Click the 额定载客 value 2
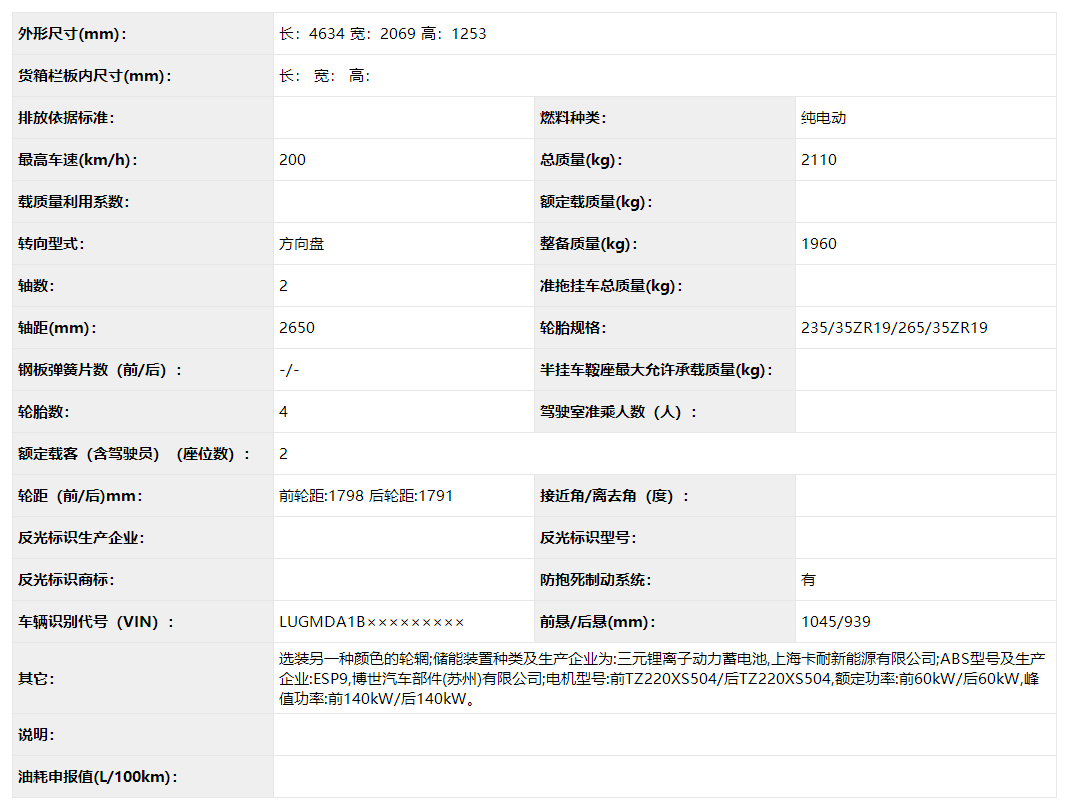This screenshot has width=1077, height=812. click(x=280, y=453)
